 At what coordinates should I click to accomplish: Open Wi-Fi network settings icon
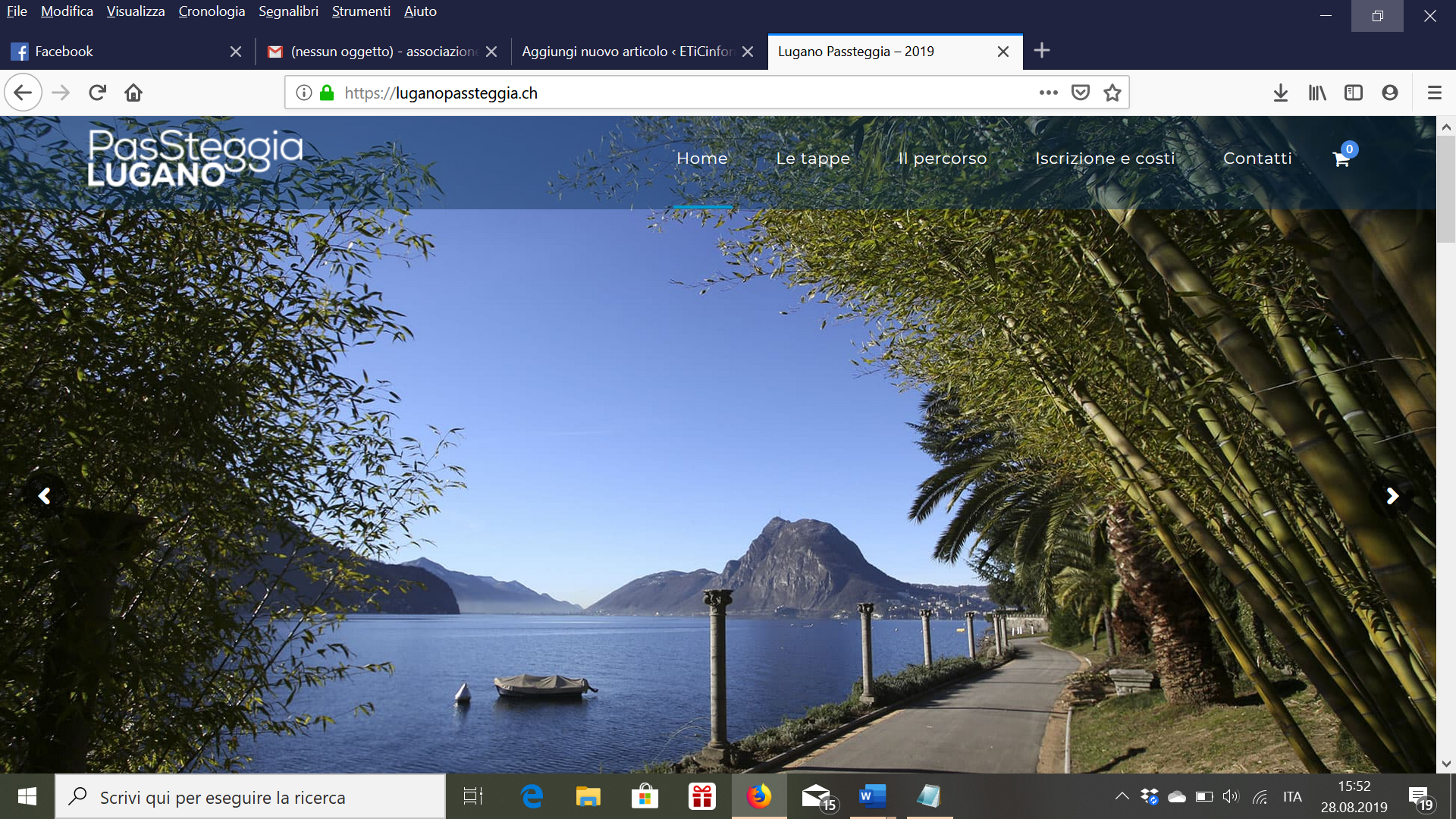(1260, 796)
